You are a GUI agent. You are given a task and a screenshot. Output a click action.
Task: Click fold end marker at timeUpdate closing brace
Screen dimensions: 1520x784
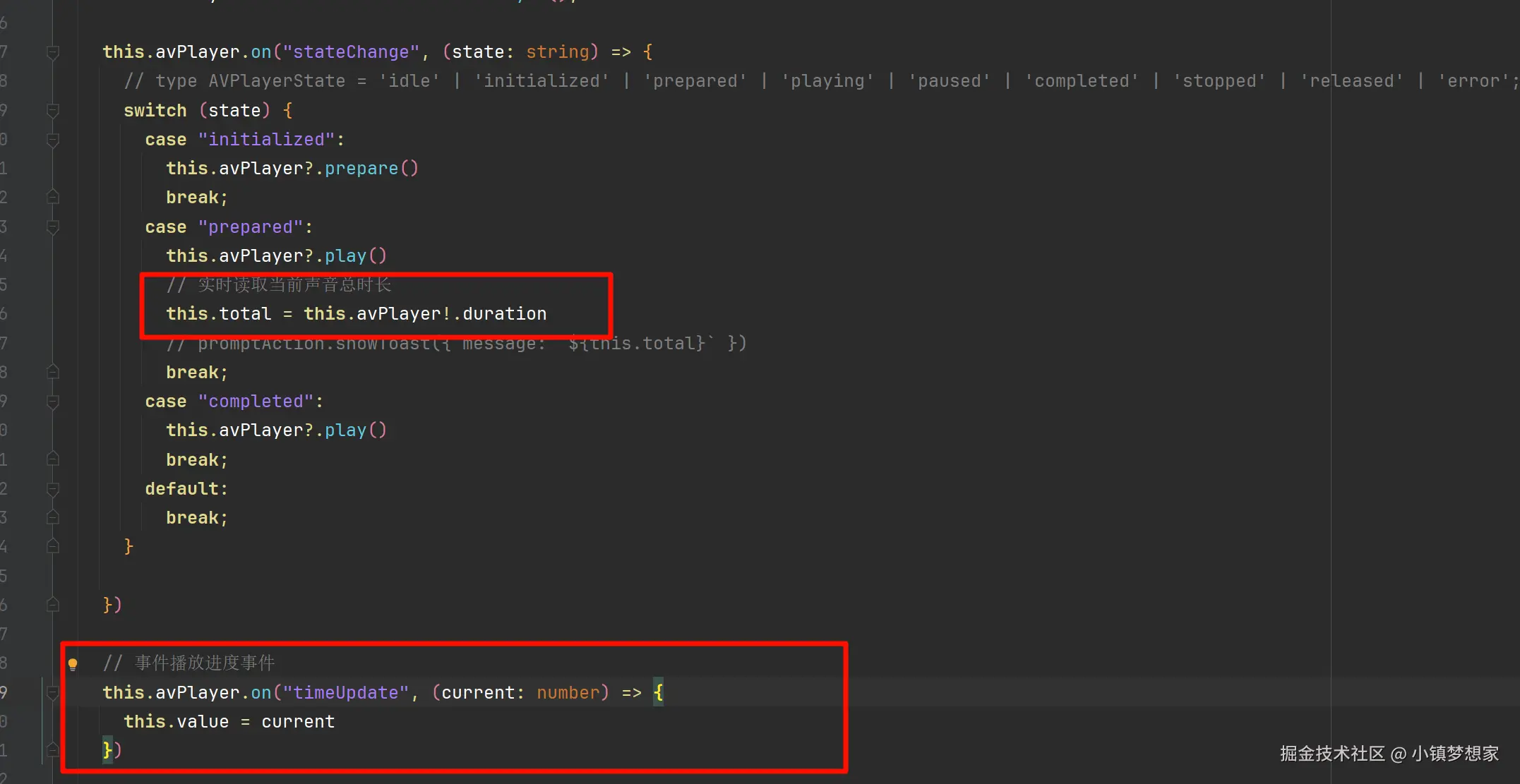[x=53, y=750]
